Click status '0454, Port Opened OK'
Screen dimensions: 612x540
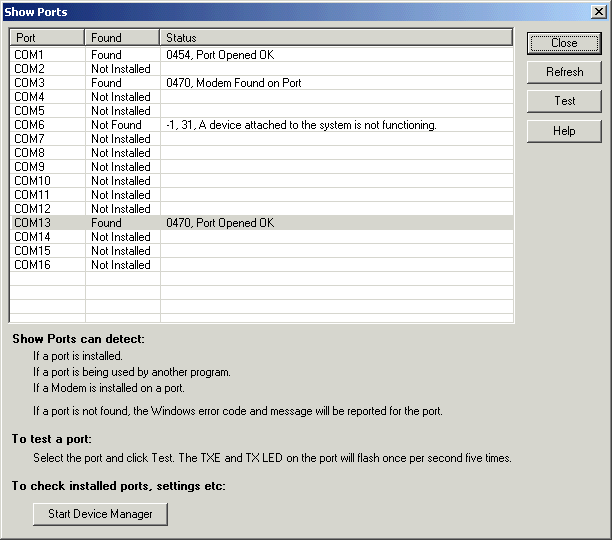click(x=220, y=55)
